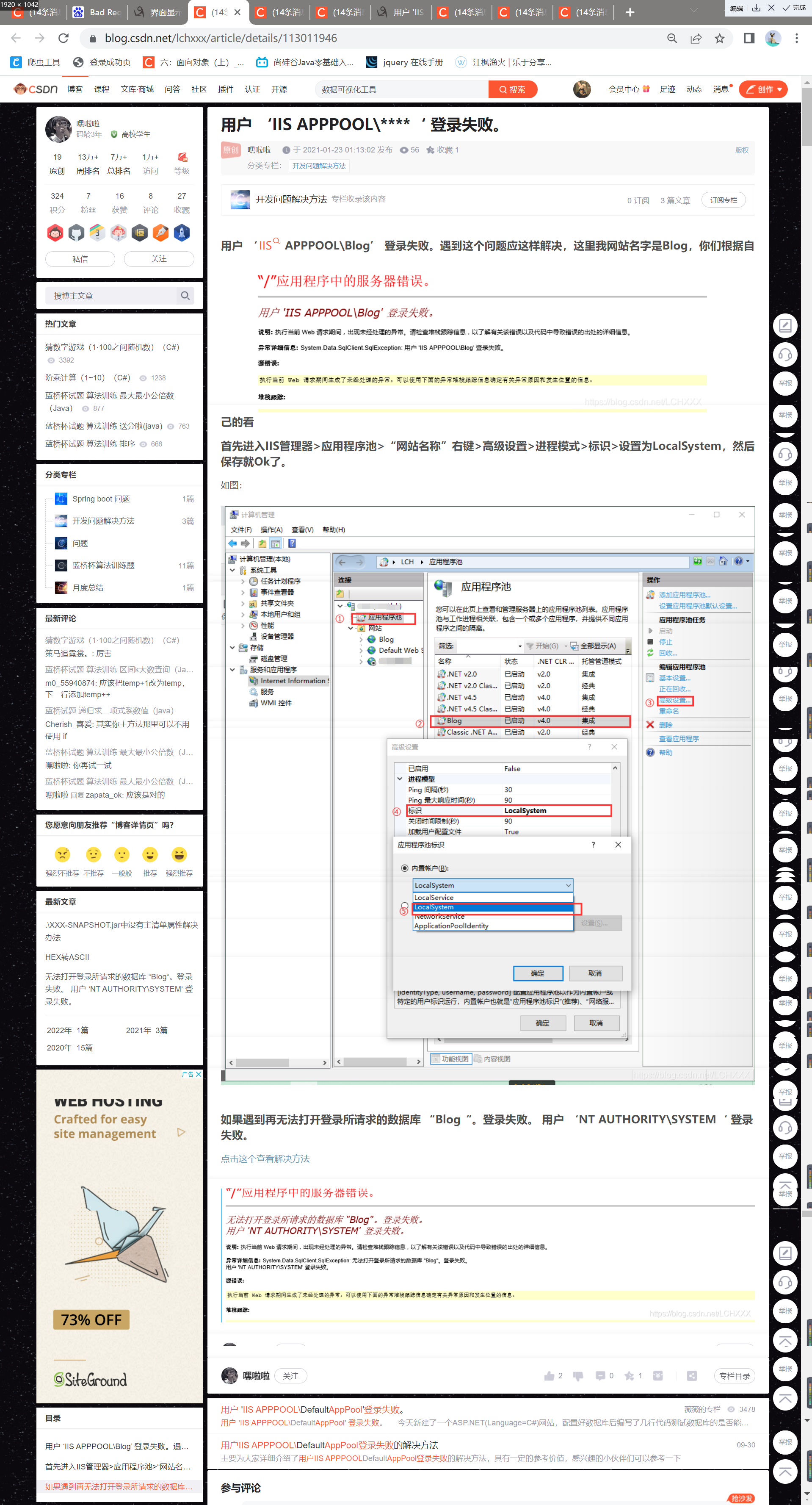The width and height of the screenshot is (812, 1505).
Task: Open a new browser tab
Action: pos(630,12)
